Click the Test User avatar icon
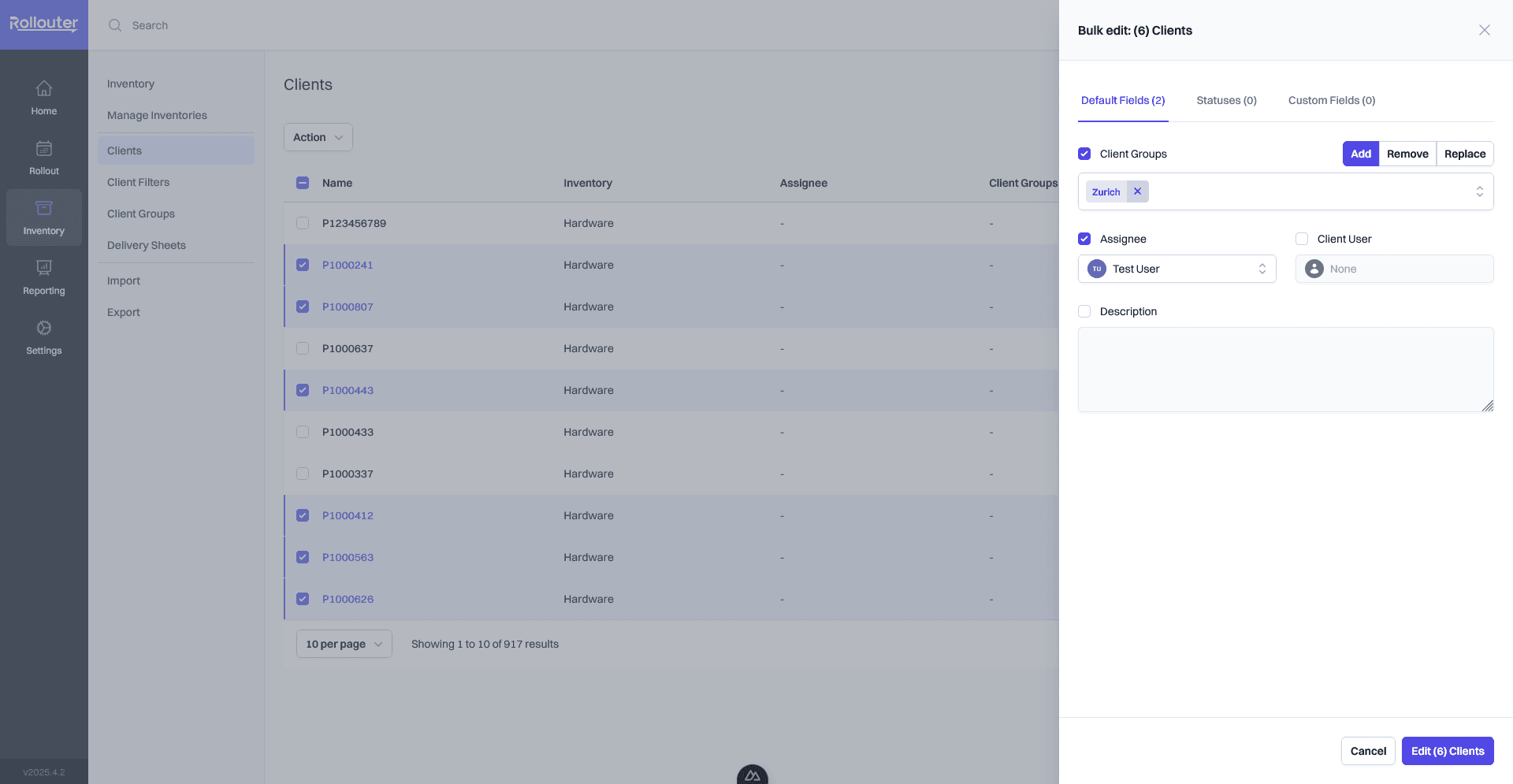 tap(1097, 269)
